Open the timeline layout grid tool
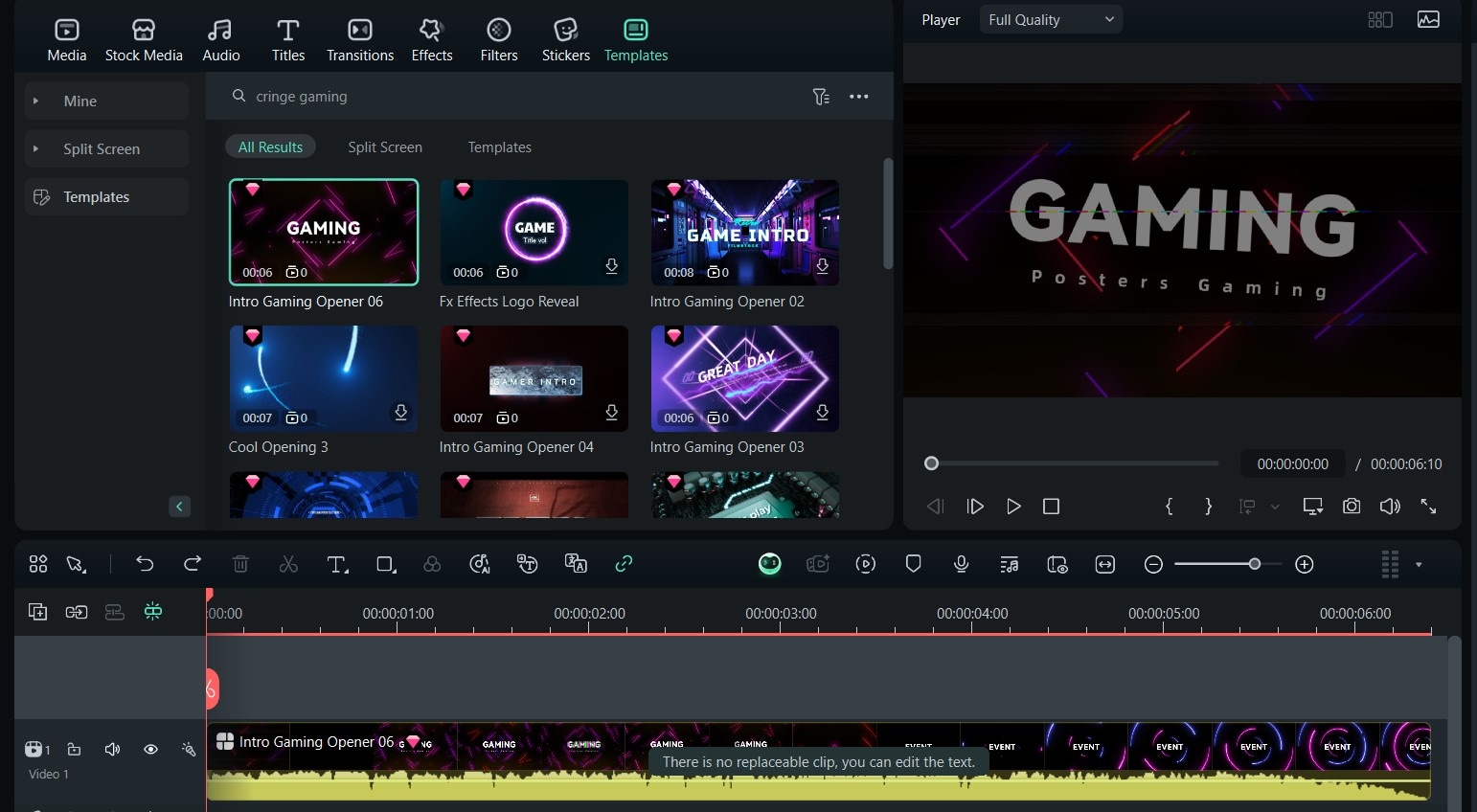The height and width of the screenshot is (812, 1477). click(x=38, y=564)
